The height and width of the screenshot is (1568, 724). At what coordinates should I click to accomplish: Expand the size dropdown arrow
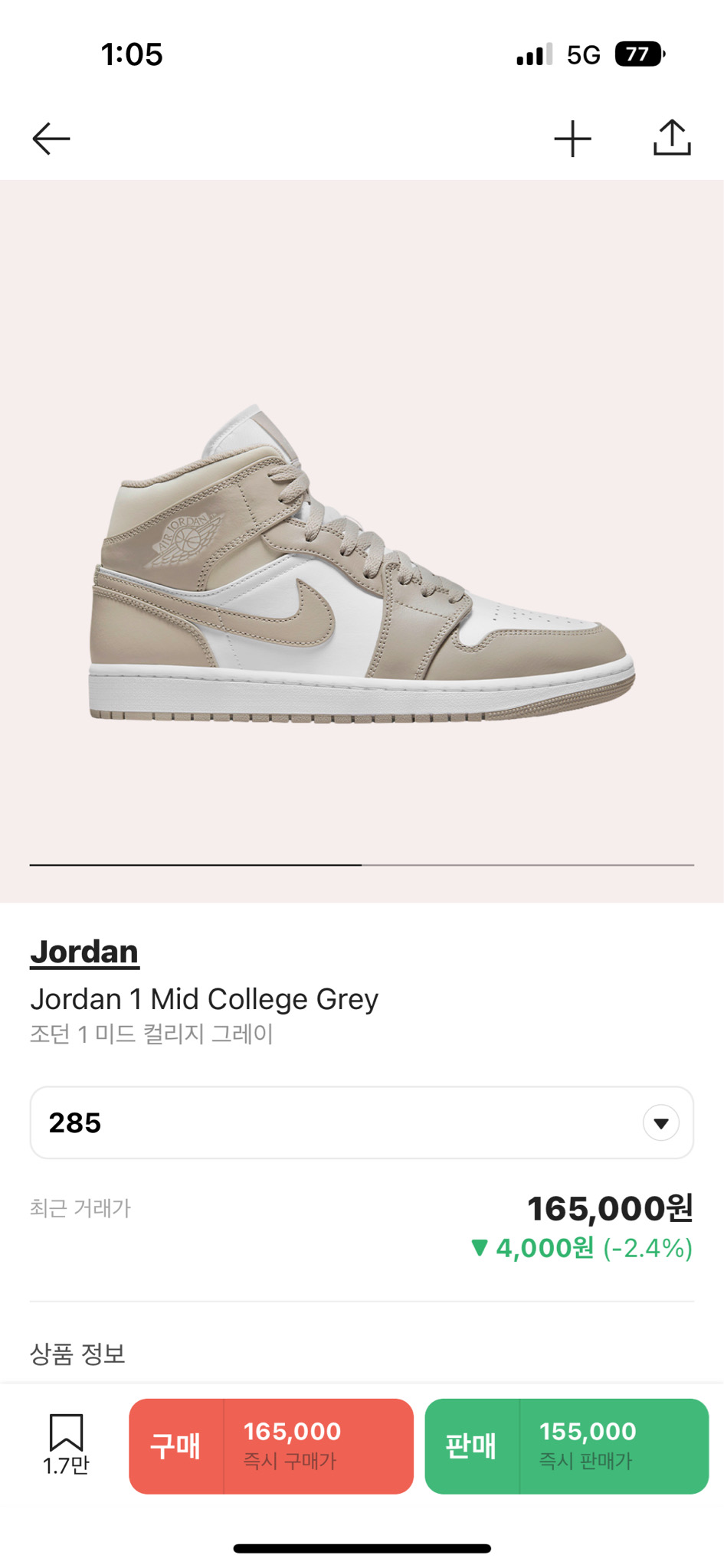pos(660,1123)
